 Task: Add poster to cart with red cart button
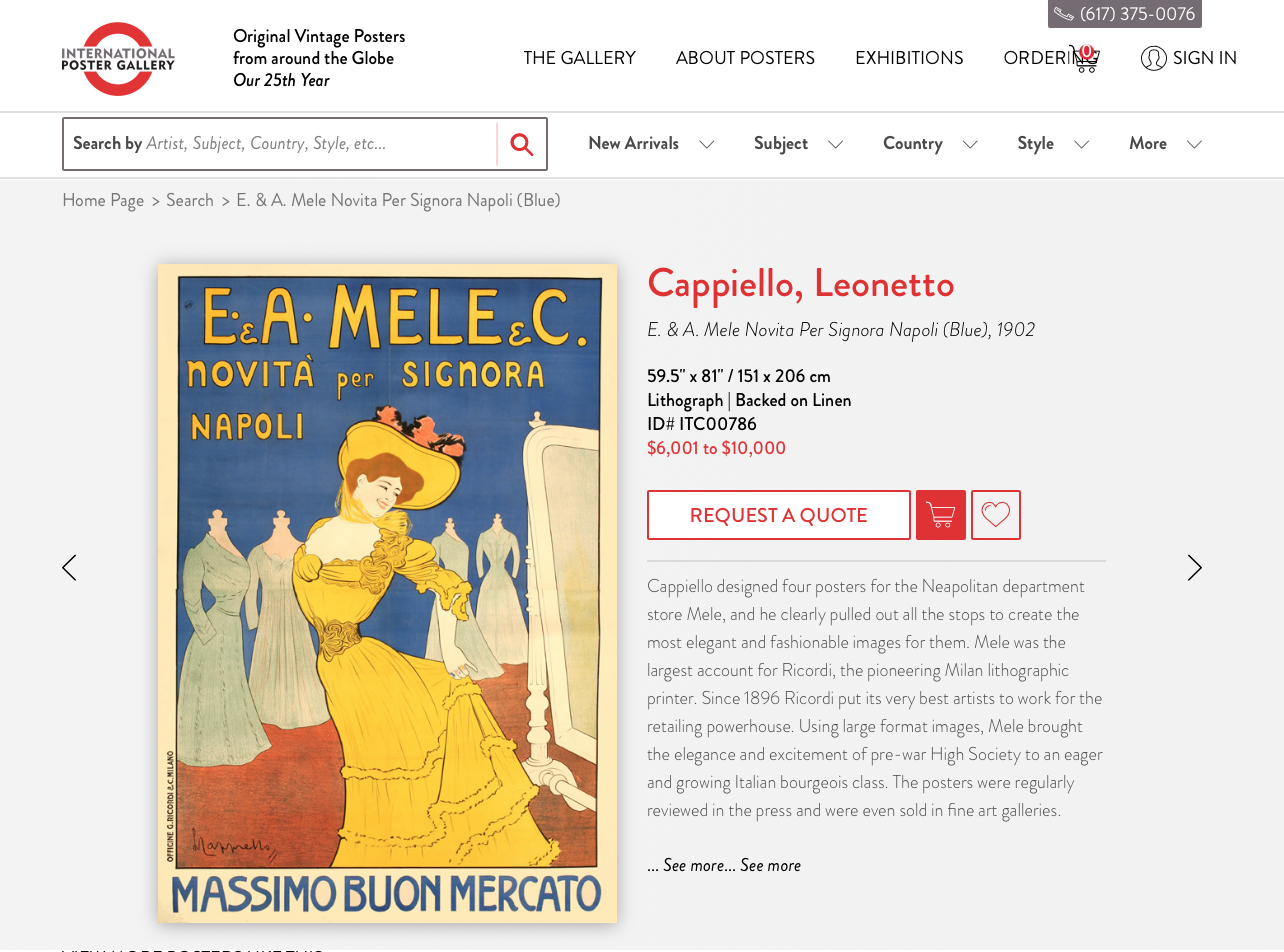[941, 515]
